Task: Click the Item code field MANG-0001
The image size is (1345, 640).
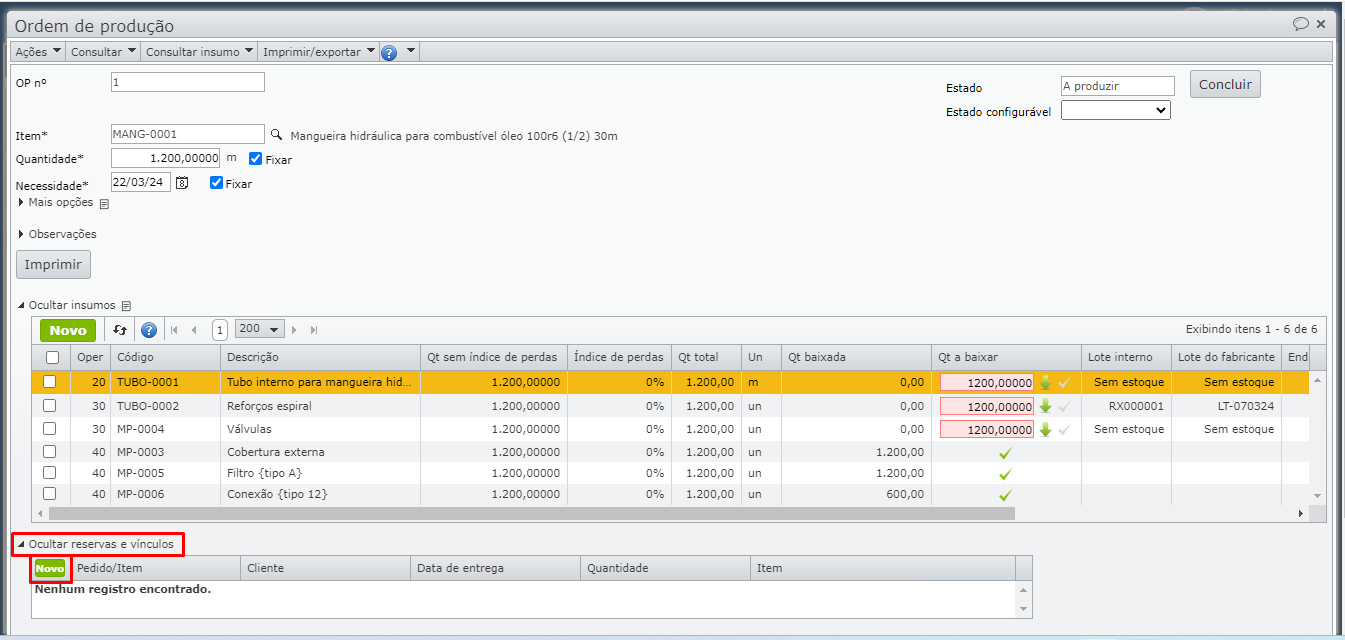Action: (188, 134)
